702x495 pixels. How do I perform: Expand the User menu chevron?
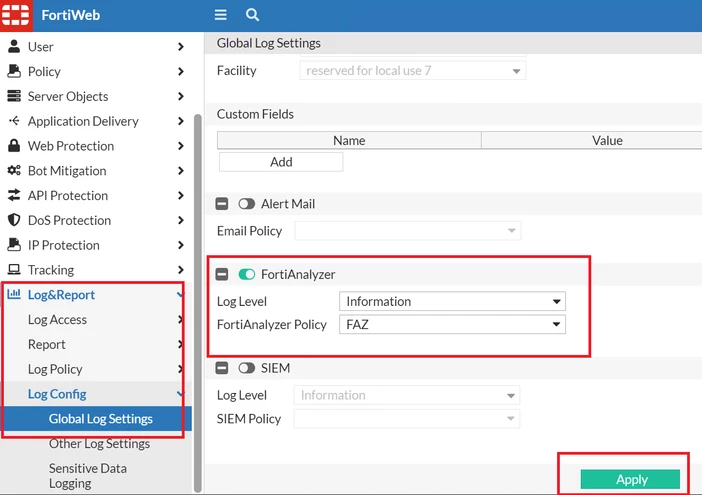[x=180, y=47]
